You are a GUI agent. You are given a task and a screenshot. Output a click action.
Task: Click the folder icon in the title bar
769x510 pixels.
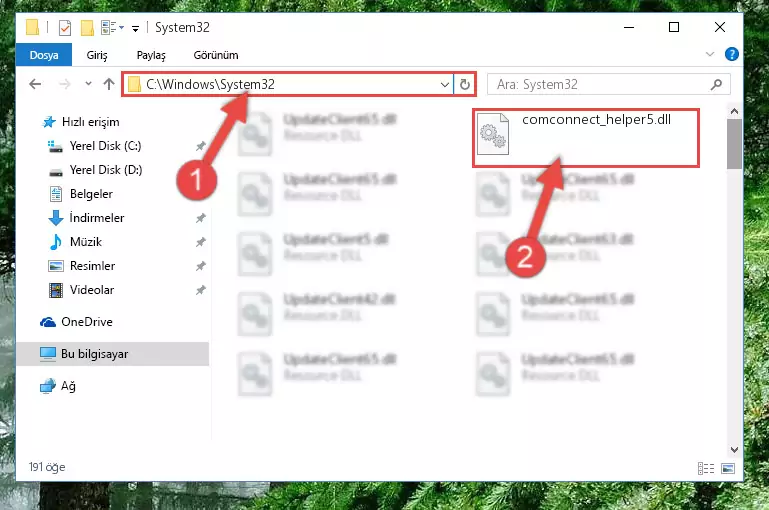(32, 27)
